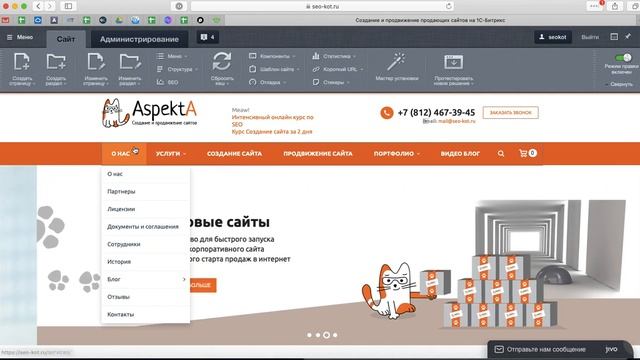Click the Выйти logout link

[x=590, y=37]
